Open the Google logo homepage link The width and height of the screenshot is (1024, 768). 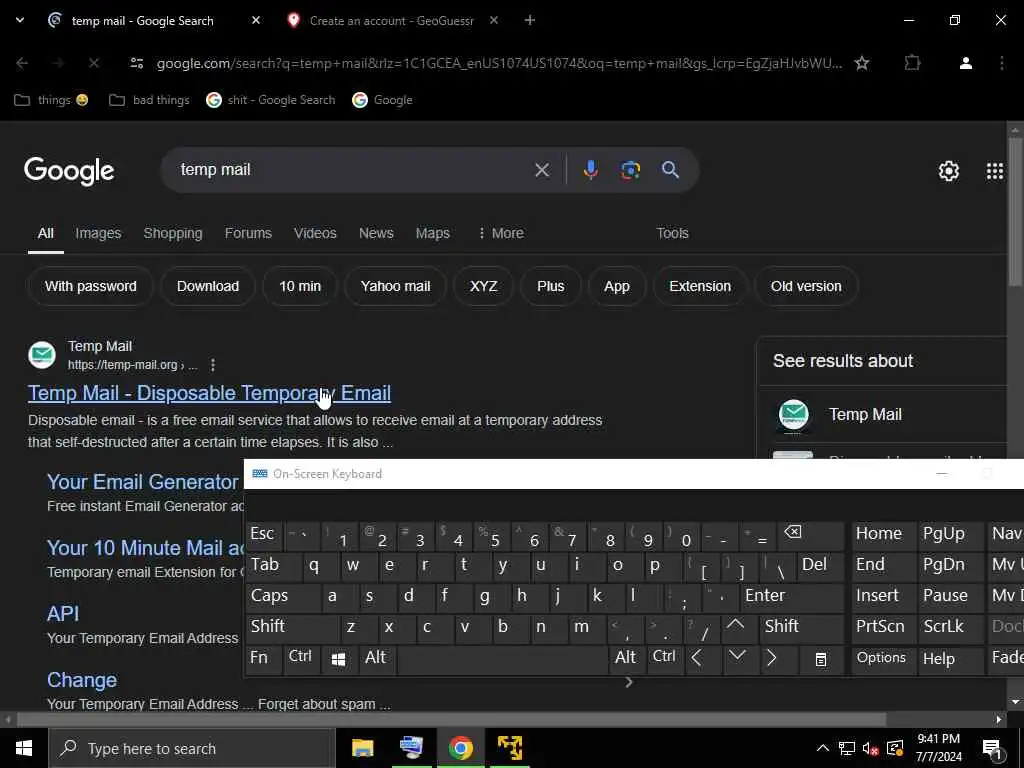click(x=69, y=170)
